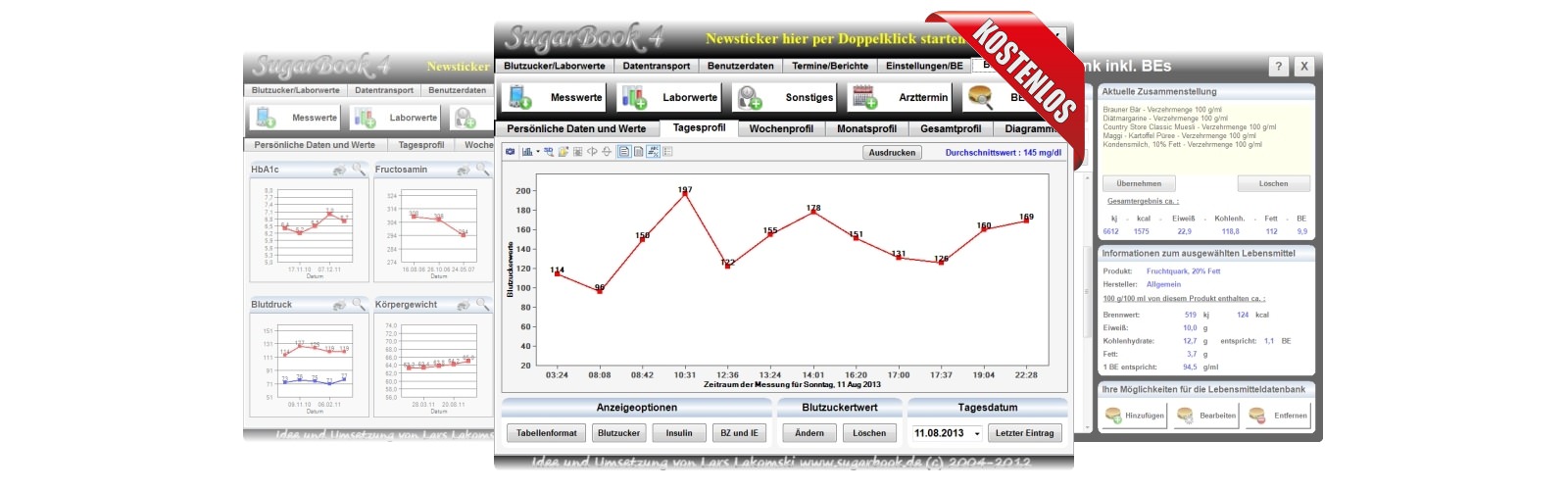1568x490 pixels.
Task: Toggle the chart legend icon
Action: [667, 152]
